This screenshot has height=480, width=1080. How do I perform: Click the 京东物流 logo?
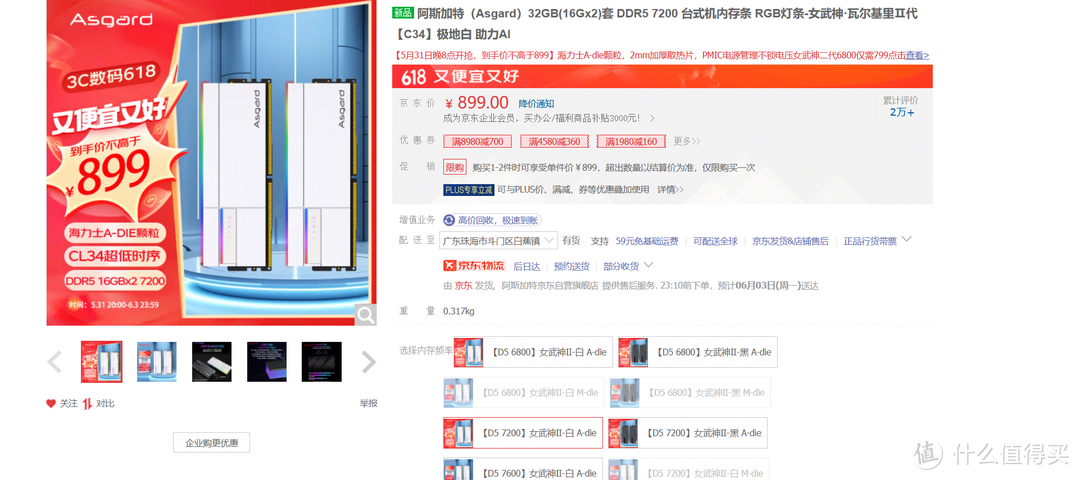click(474, 266)
